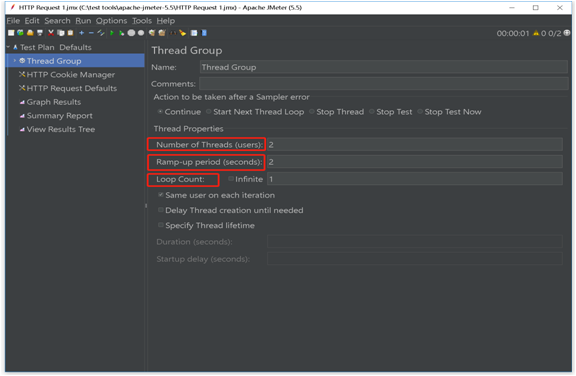Click the blue Help toolbar icon
The height and width of the screenshot is (376, 576).
pyautogui.click(x=204, y=33)
